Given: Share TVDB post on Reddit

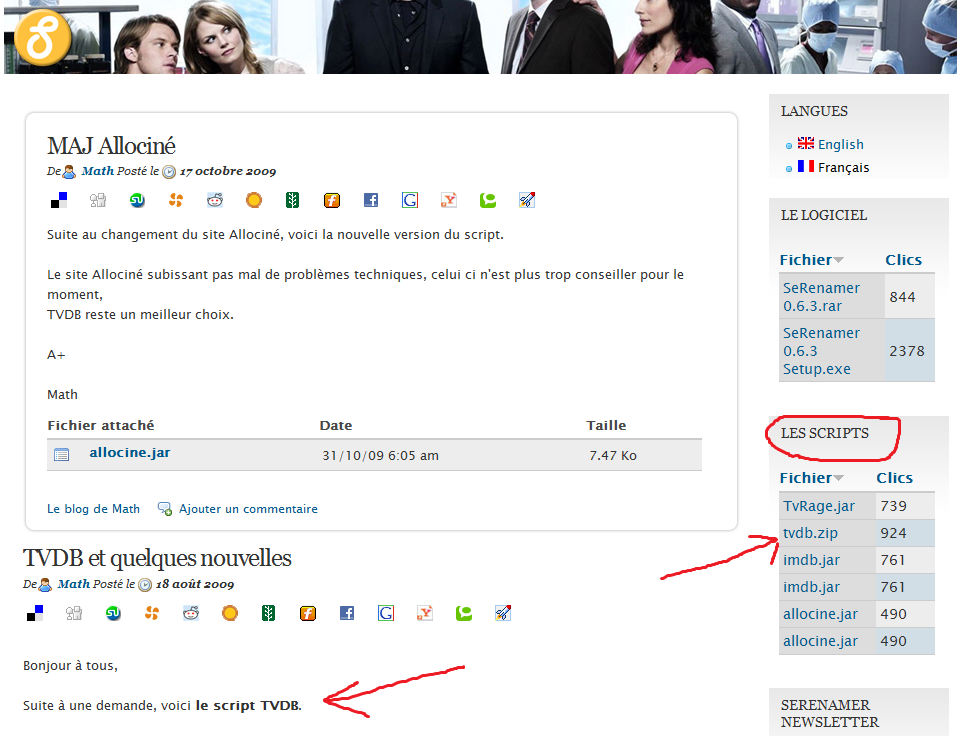Looking at the screenshot, I should [191, 613].
